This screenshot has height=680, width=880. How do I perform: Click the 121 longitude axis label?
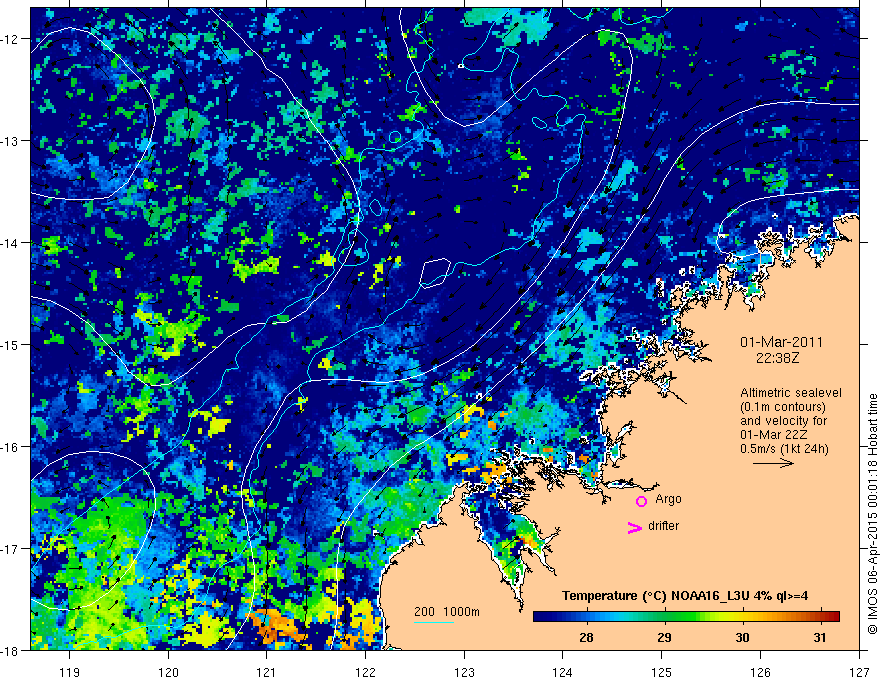(266, 672)
